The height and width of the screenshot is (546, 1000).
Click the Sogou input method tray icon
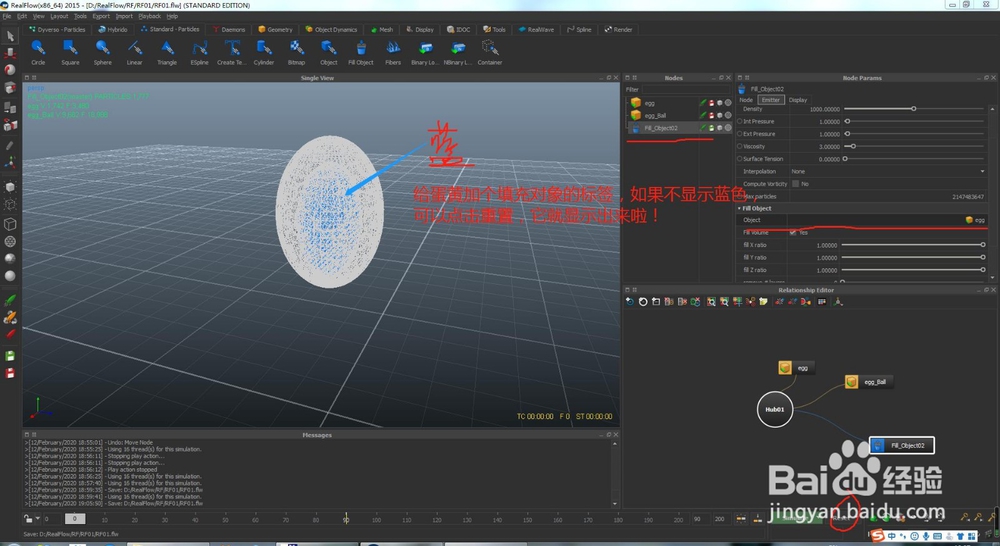(878, 536)
